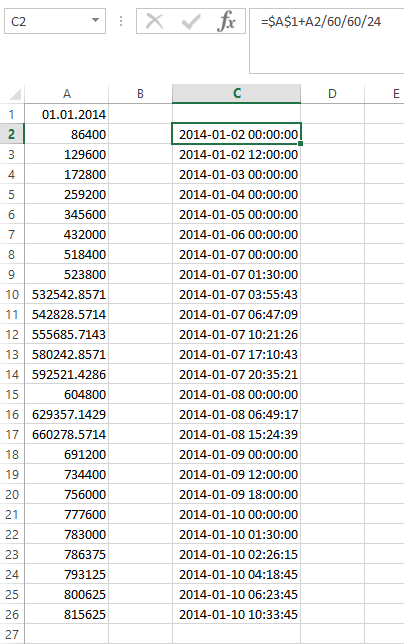Select cell 2014-01-10 10:33:45
This screenshot has width=404, height=644.
pos(236,614)
